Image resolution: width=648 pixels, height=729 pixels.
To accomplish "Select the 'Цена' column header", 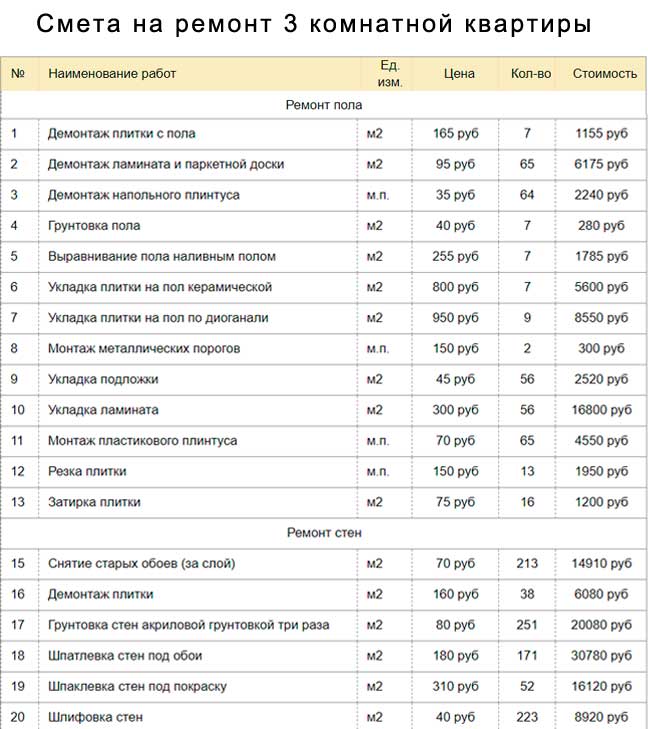I will (x=459, y=74).
